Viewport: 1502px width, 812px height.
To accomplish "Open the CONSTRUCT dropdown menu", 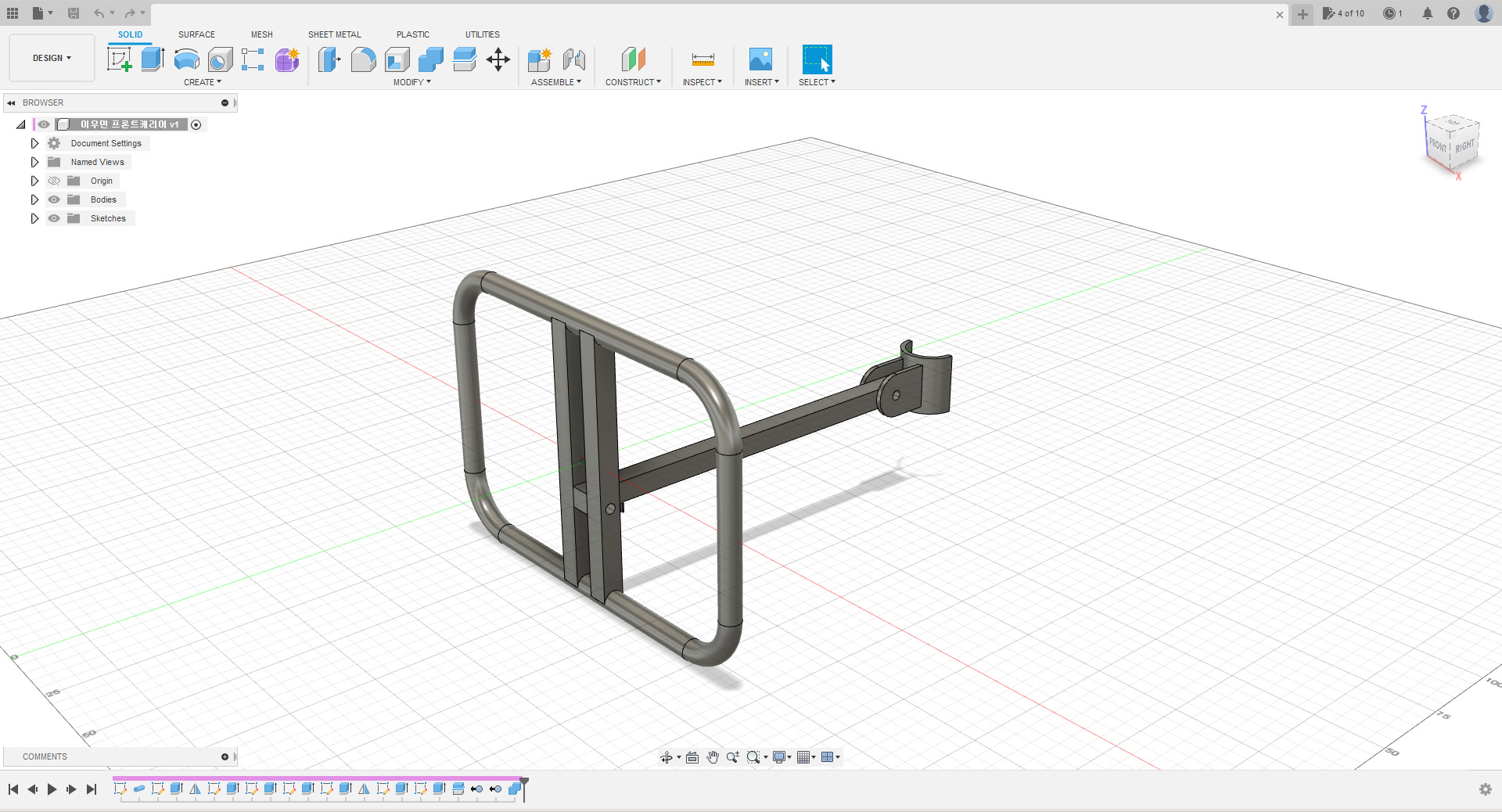I will 633,82.
